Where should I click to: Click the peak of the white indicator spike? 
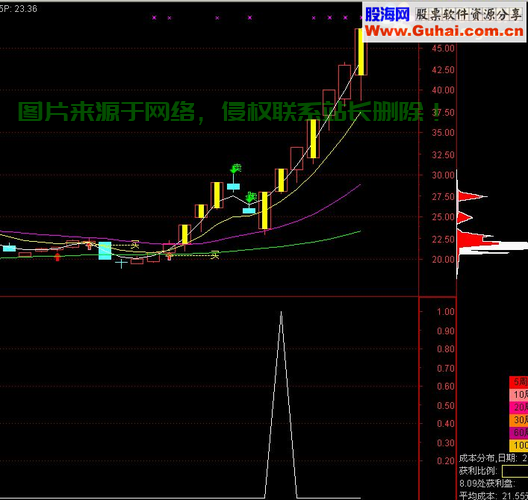coord(281,313)
